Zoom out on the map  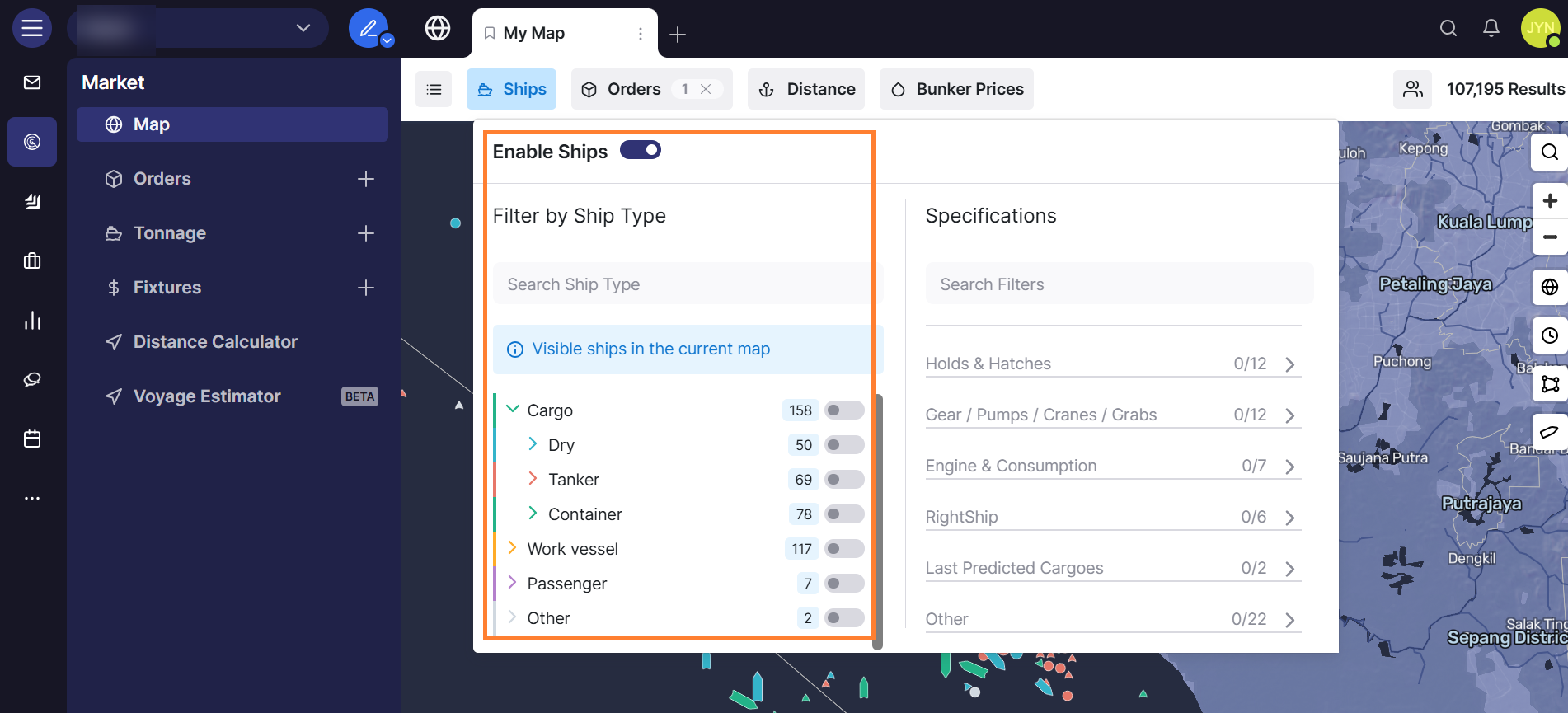[x=1550, y=237]
